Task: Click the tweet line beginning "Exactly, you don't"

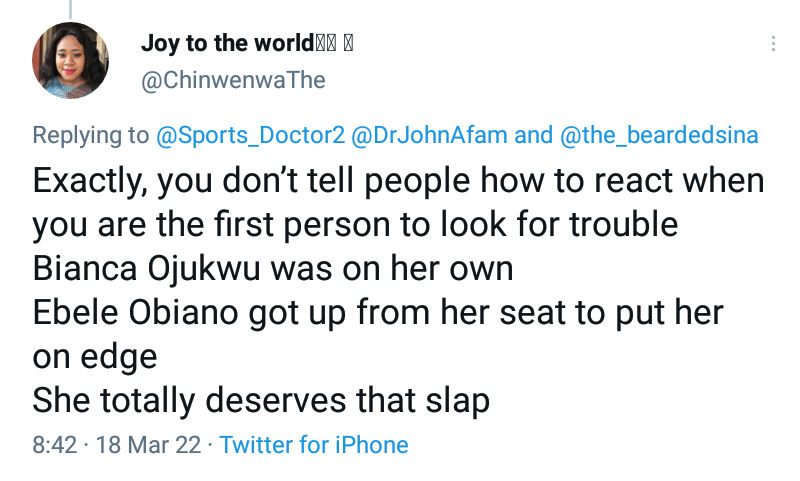Action: 398,182
